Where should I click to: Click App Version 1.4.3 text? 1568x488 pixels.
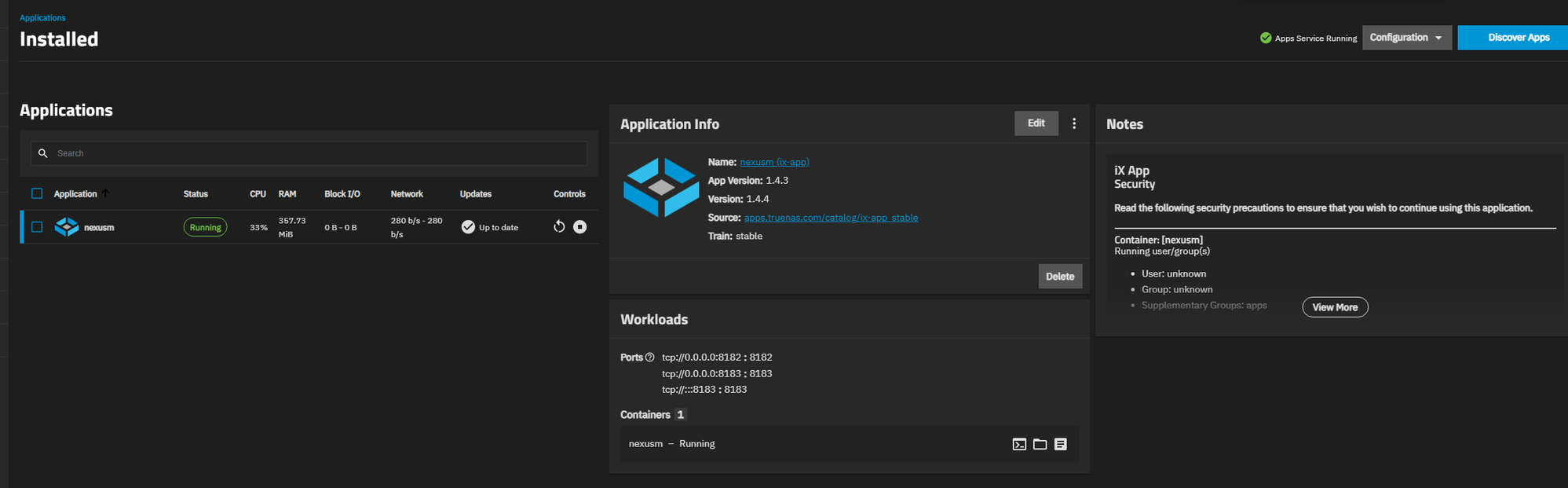[x=748, y=181]
